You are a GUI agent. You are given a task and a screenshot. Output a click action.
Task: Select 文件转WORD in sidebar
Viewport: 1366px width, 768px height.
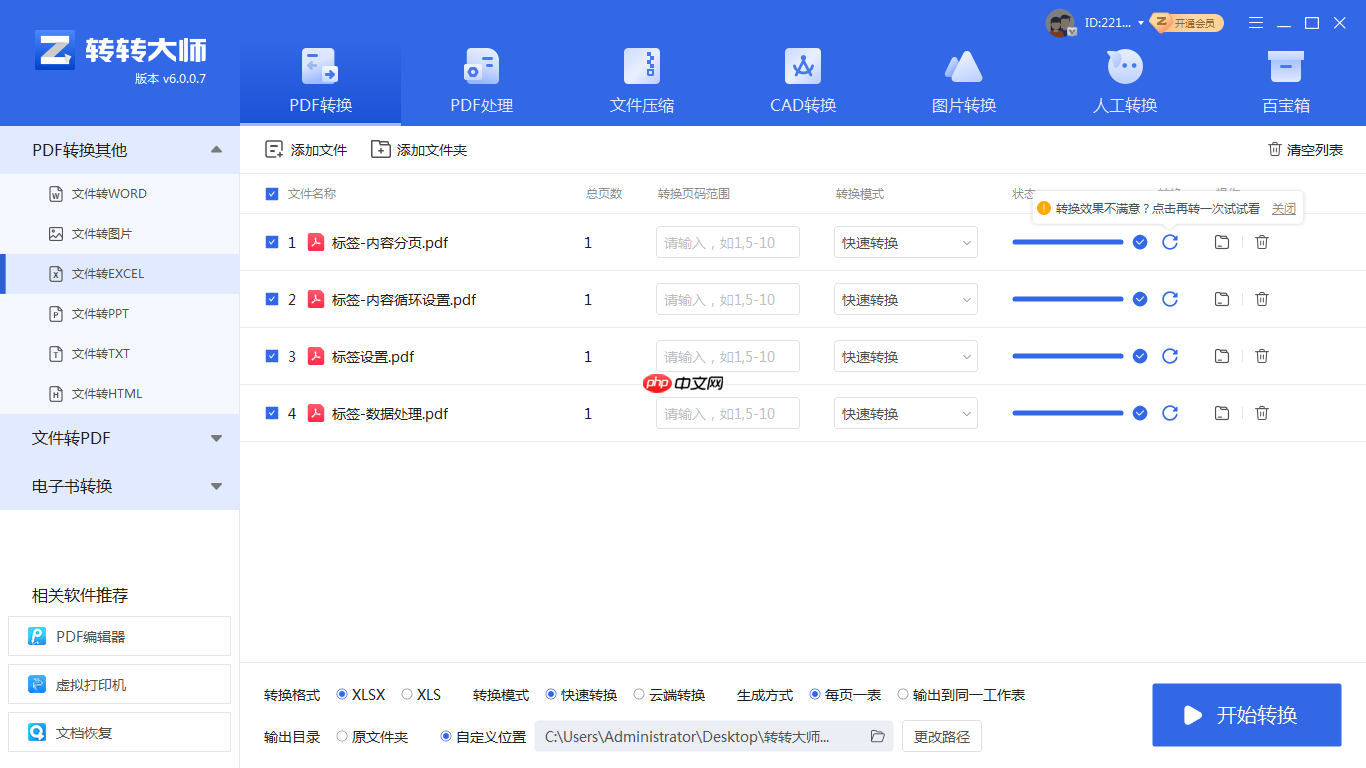(119, 194)
